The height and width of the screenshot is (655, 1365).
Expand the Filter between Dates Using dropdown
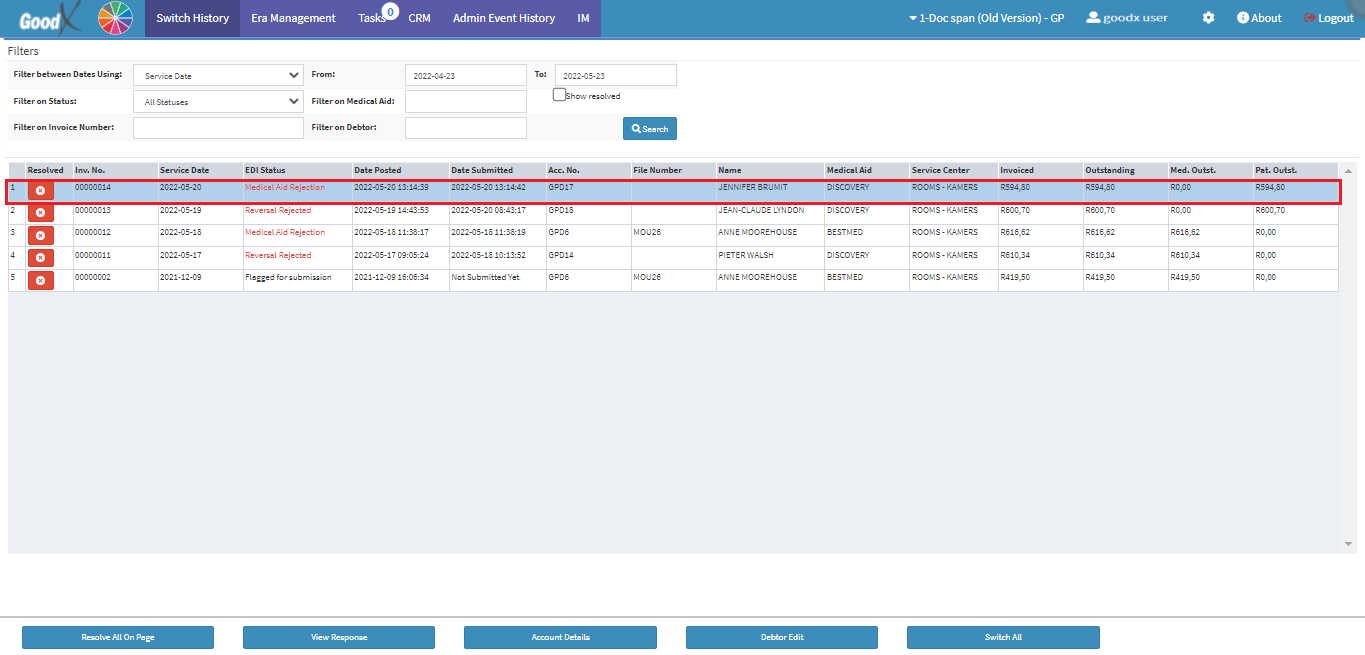218,75
